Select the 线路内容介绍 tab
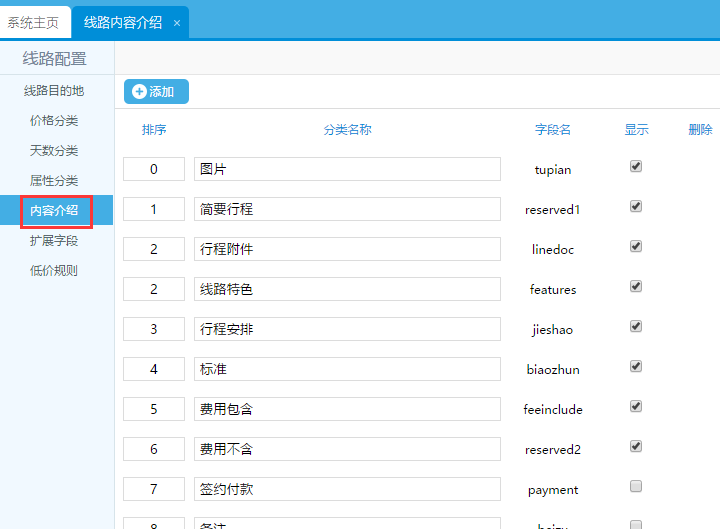 point(122,22)
